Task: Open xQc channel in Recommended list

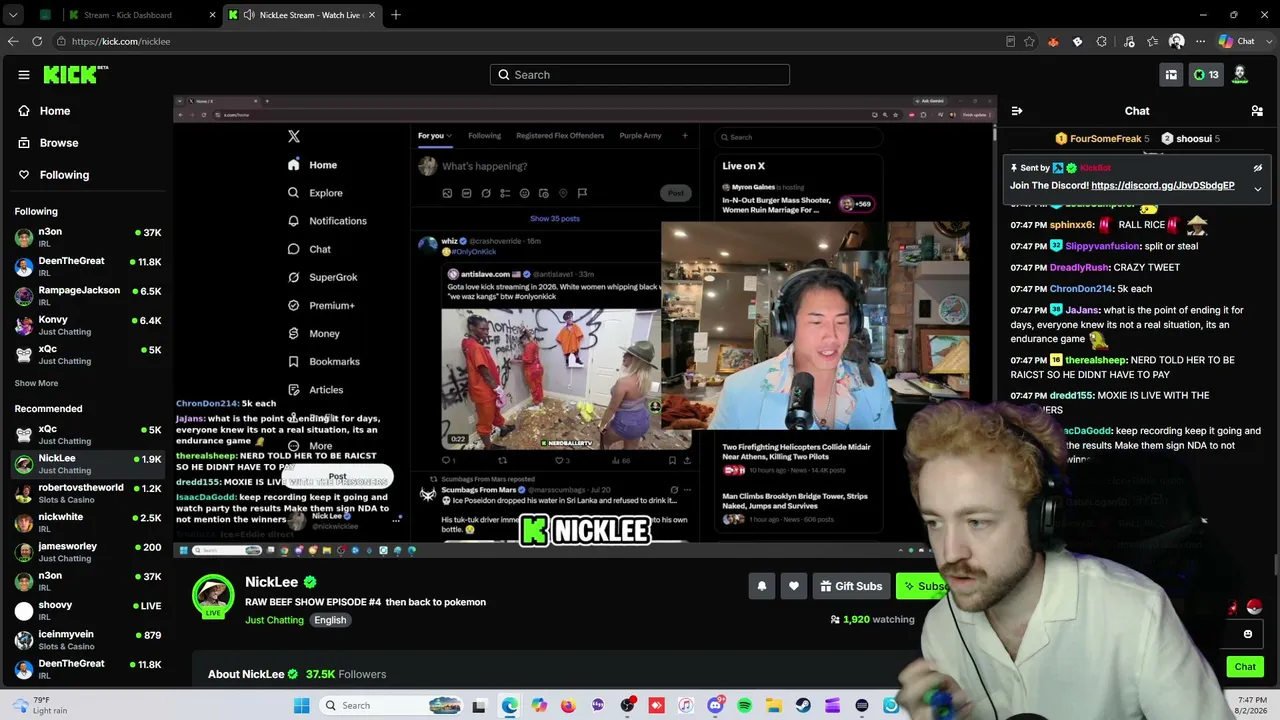Action: pyautogui.click(x=88, y=435)
